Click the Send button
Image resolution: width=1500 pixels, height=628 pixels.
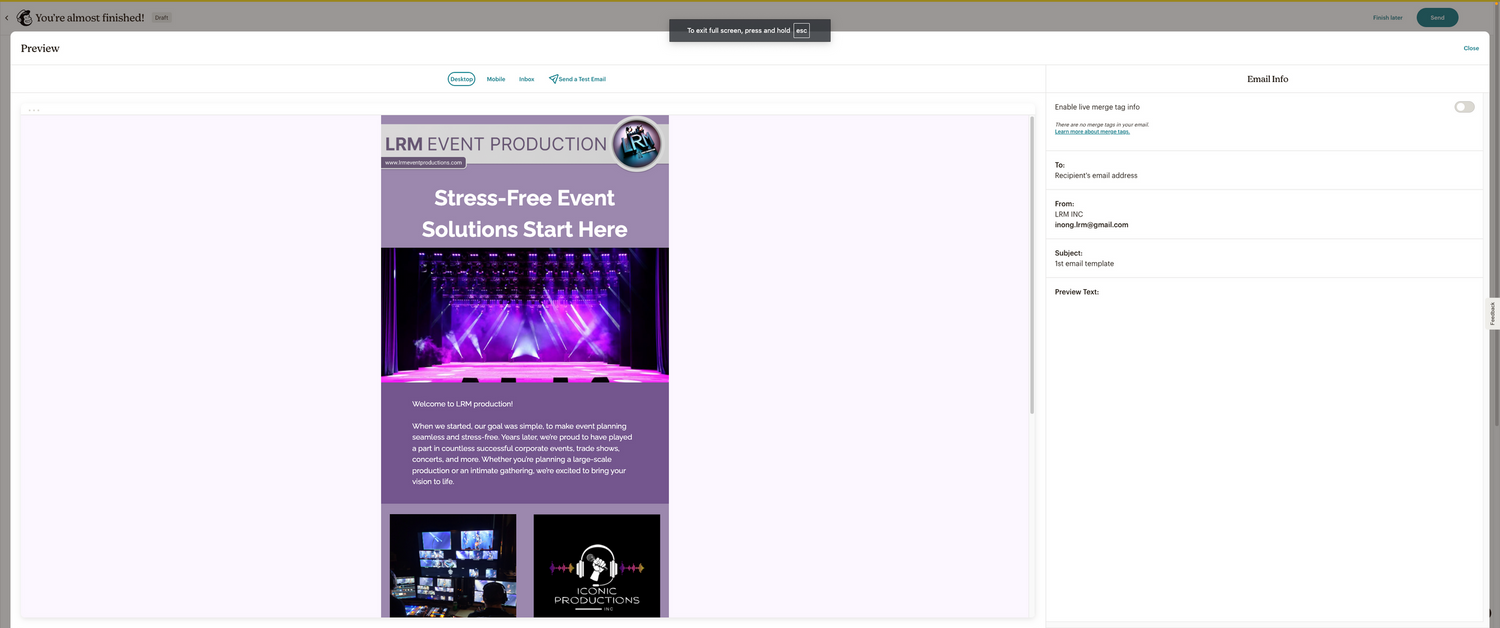(1437, 17)
